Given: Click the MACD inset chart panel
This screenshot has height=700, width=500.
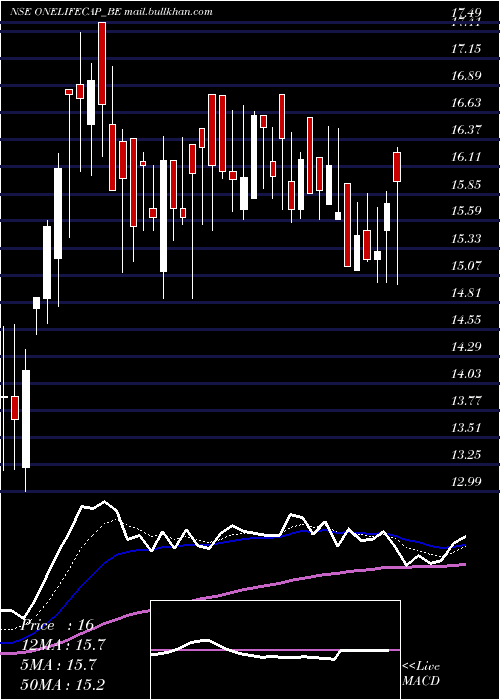Looking at the screenshot, I should 275,650.
